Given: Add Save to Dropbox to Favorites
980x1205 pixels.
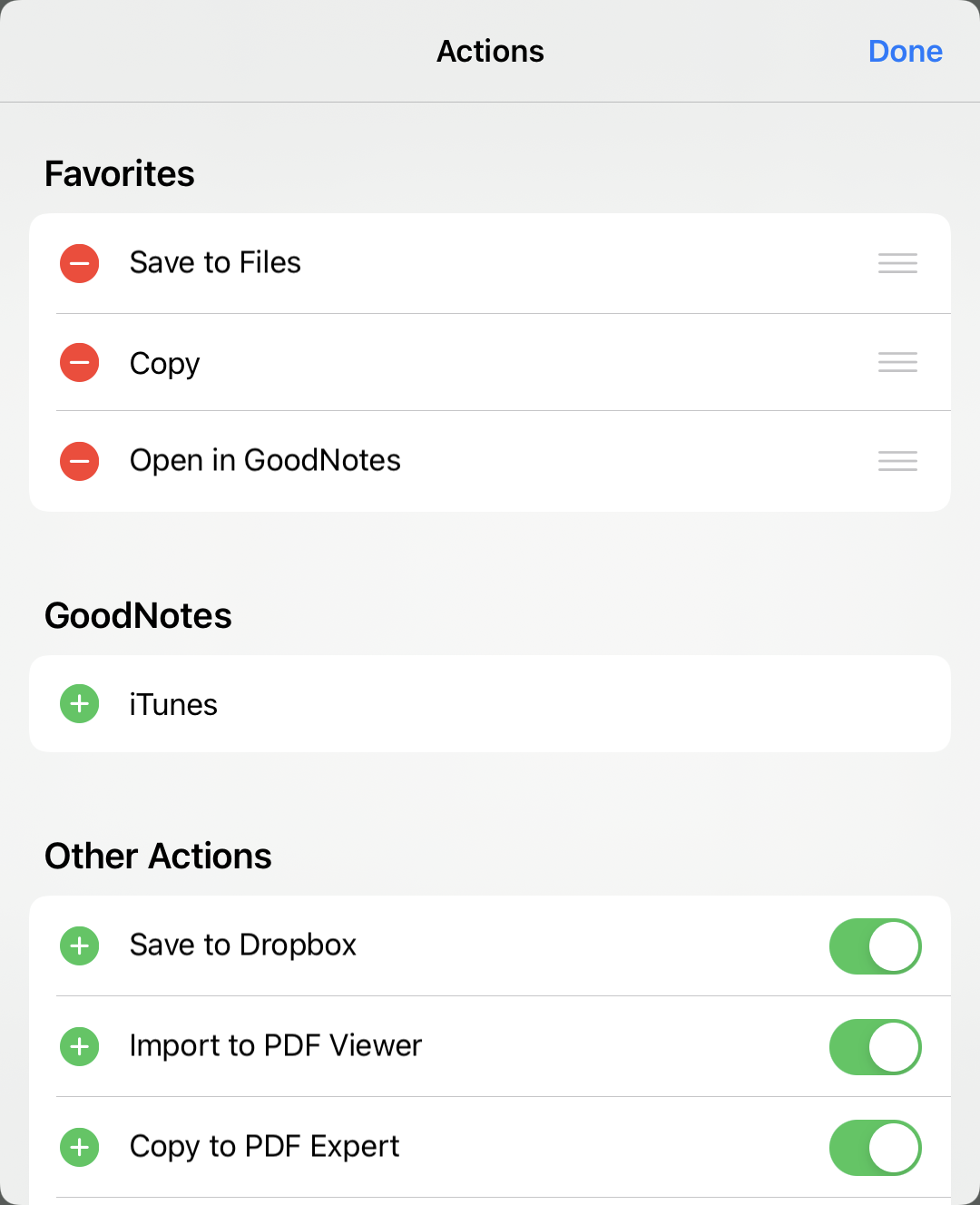Looking at the screenshot, I should click(x=80, y=945).
